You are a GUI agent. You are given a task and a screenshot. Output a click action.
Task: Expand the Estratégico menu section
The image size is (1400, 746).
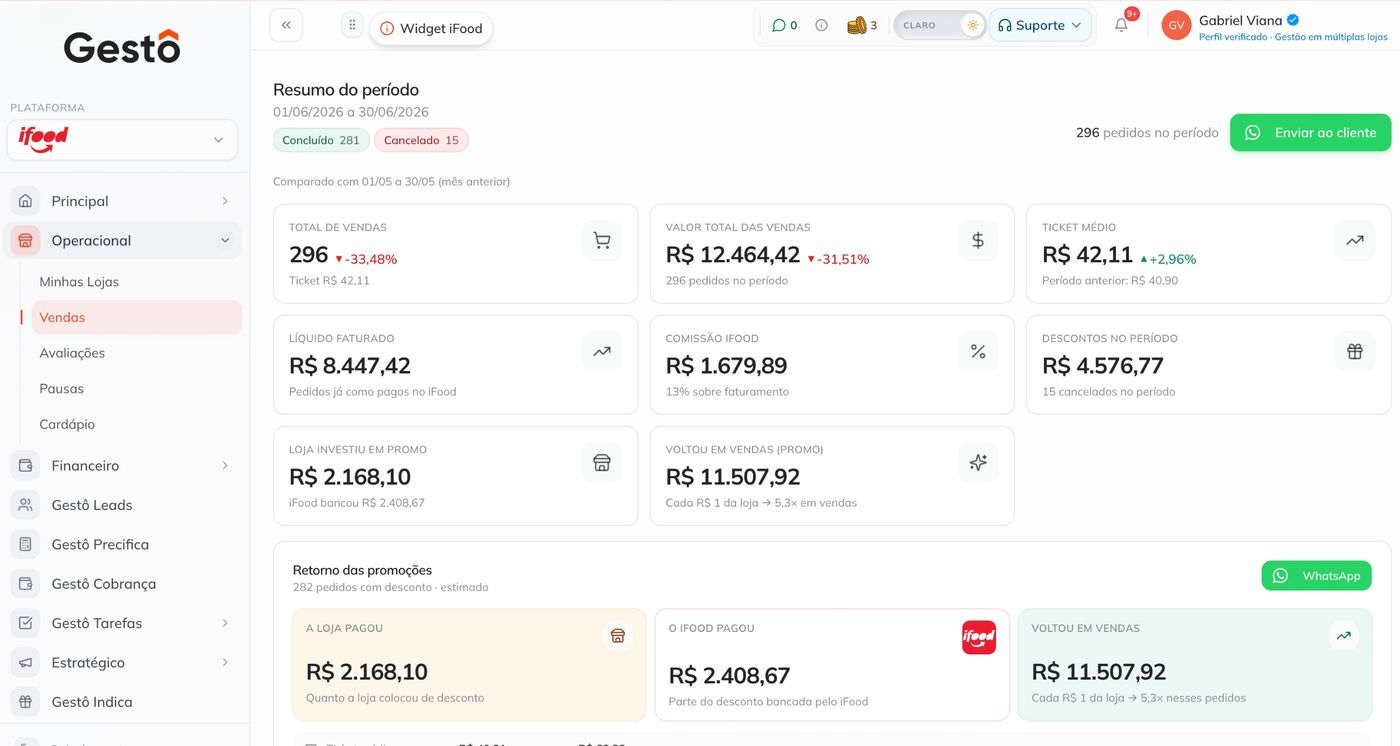[x=122, y=662]
